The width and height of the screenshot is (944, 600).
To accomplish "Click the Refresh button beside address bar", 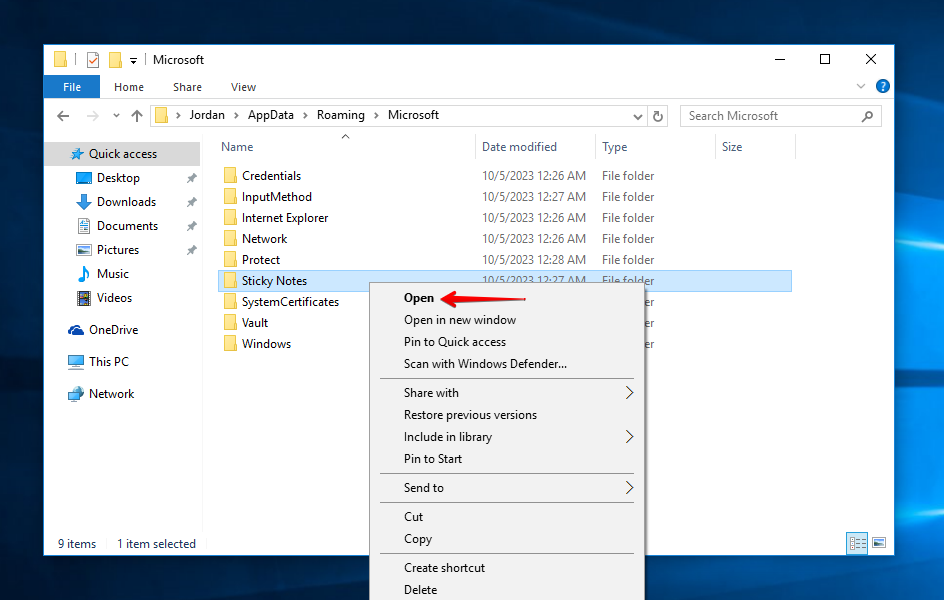I will [x=658, y=116].
